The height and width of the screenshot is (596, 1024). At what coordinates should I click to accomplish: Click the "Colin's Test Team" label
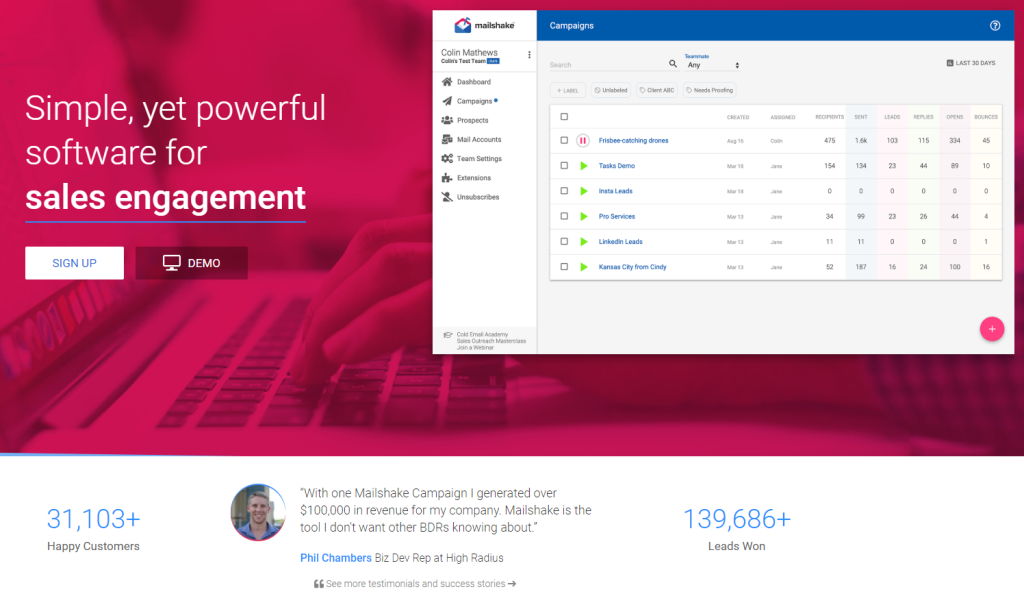pyautogui.click(x=463, y=61)
